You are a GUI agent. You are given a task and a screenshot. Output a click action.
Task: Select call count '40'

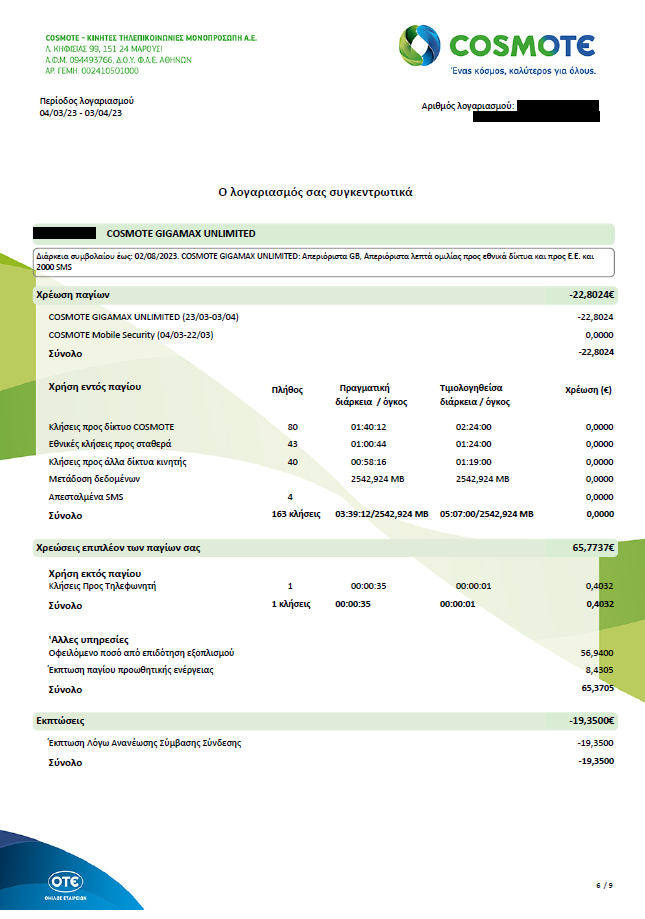tap(293, 462)
